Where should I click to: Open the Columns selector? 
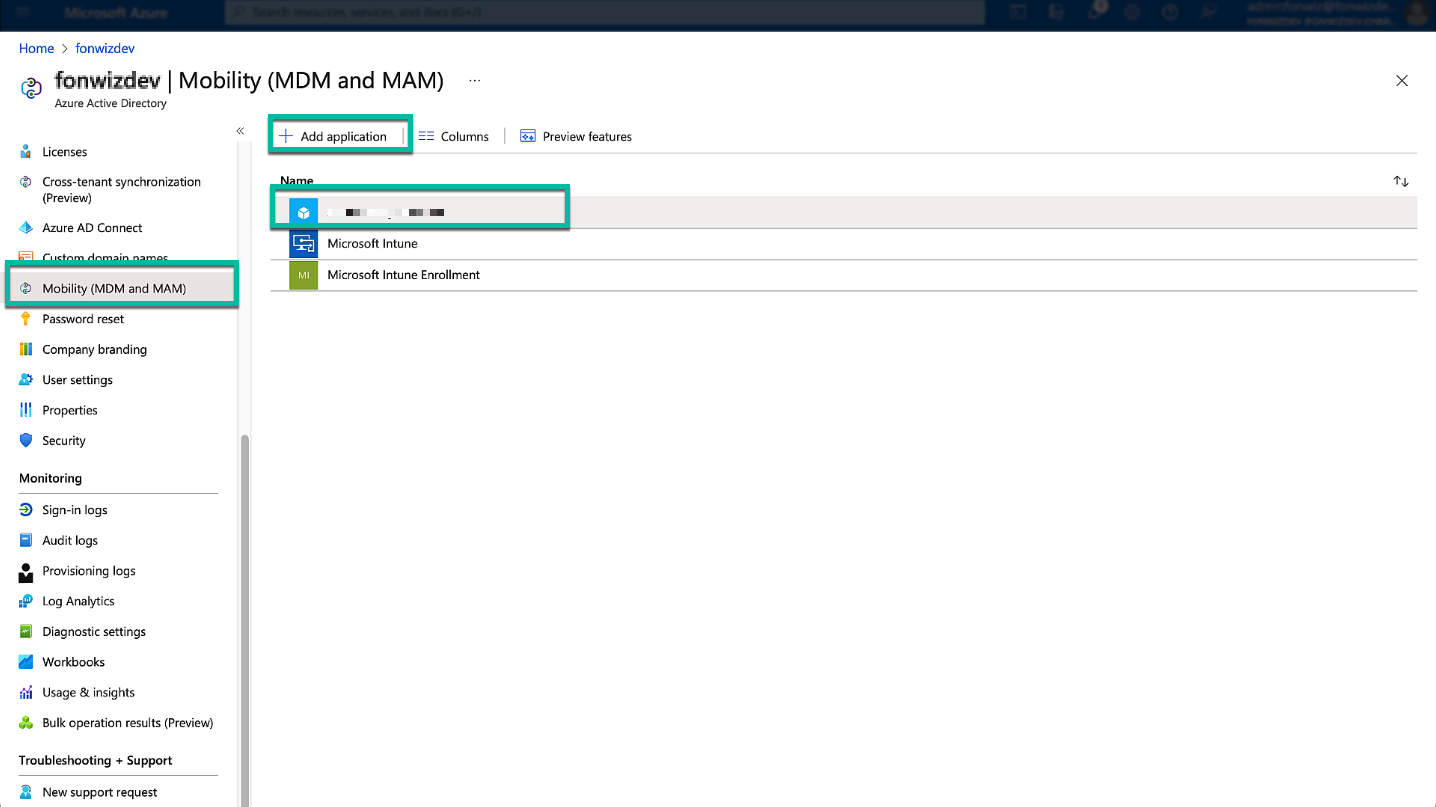click(x=454, y=137)
